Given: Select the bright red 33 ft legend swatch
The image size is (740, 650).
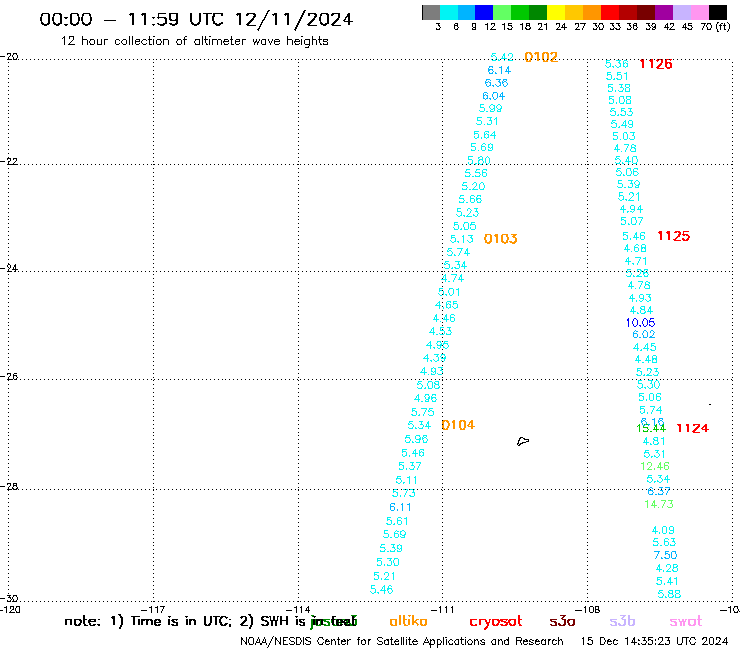Looking at the screenshot, I should point(610,12).
